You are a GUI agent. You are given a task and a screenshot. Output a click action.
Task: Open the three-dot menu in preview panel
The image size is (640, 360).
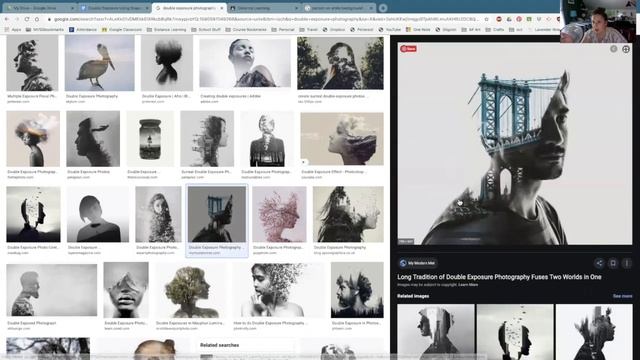click(627, 263)
